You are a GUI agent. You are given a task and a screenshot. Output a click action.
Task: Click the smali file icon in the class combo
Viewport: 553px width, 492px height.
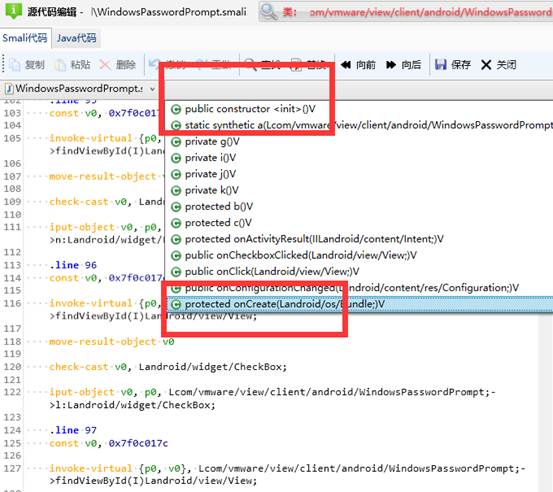coord(10,89)
